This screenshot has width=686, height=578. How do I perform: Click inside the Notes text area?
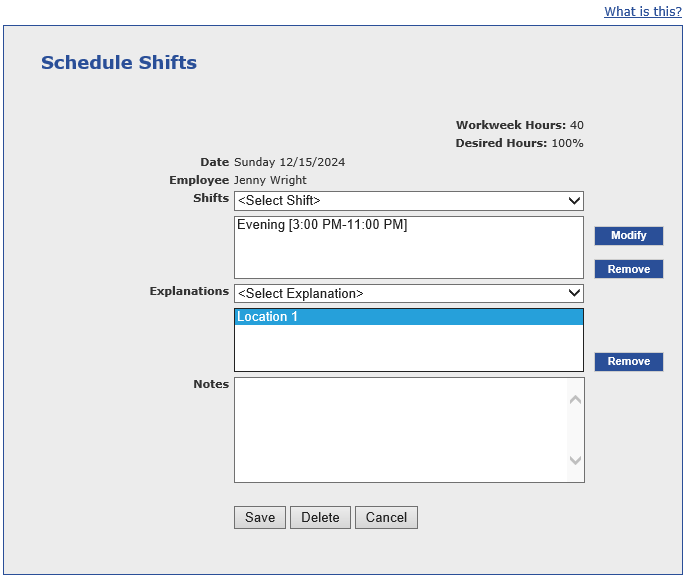point(400,430)
